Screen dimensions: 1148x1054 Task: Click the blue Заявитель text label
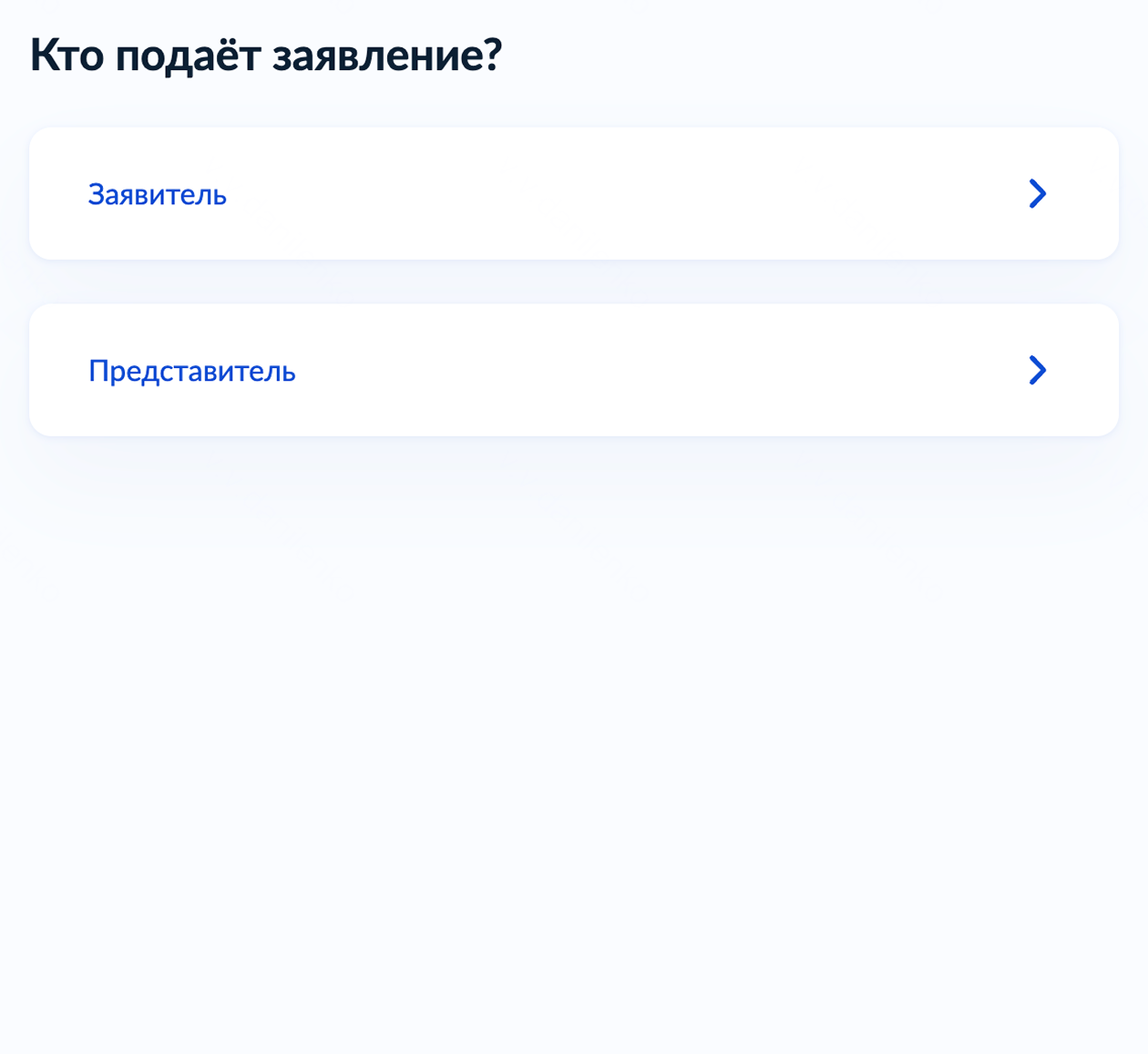[x=158, y=194]
